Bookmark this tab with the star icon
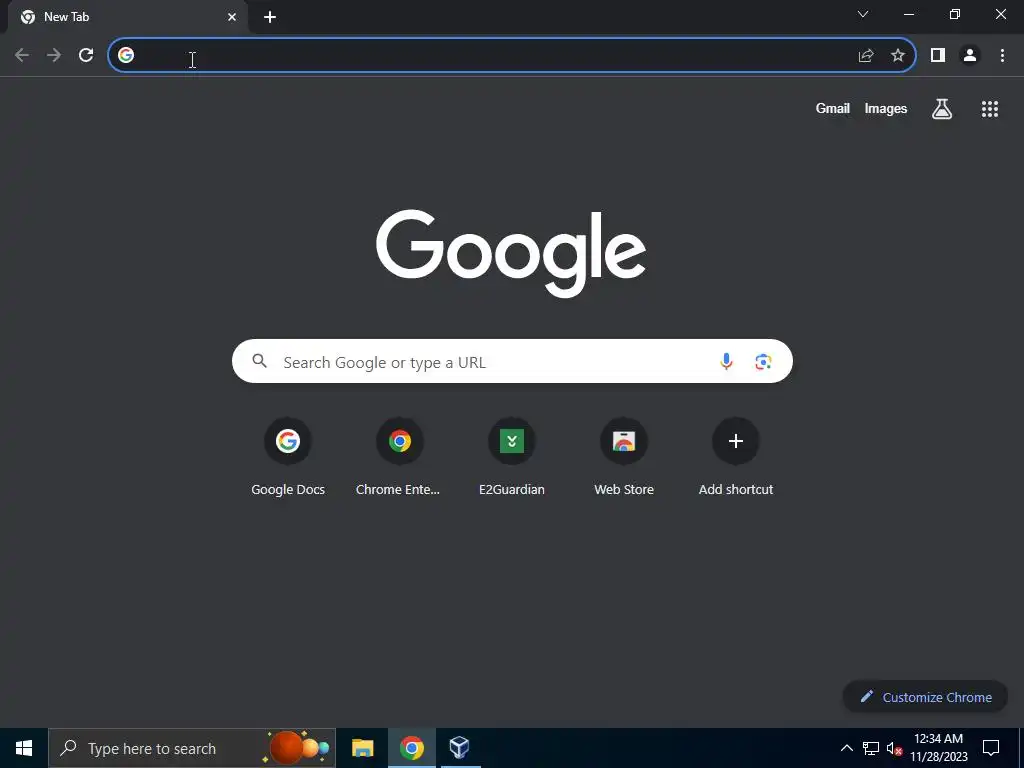The width and height of the screenshot is (1024, 768). (898, 56)
